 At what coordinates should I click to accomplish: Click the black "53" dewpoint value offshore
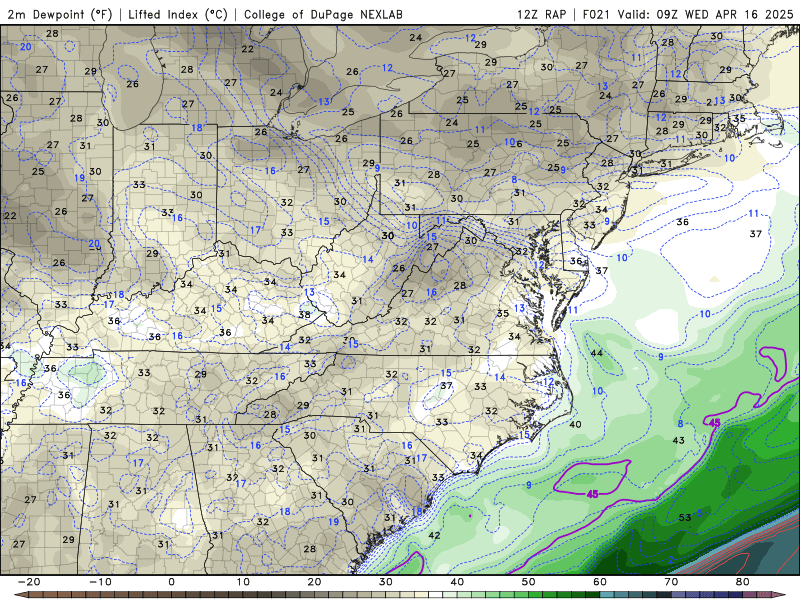pos(685,517)
